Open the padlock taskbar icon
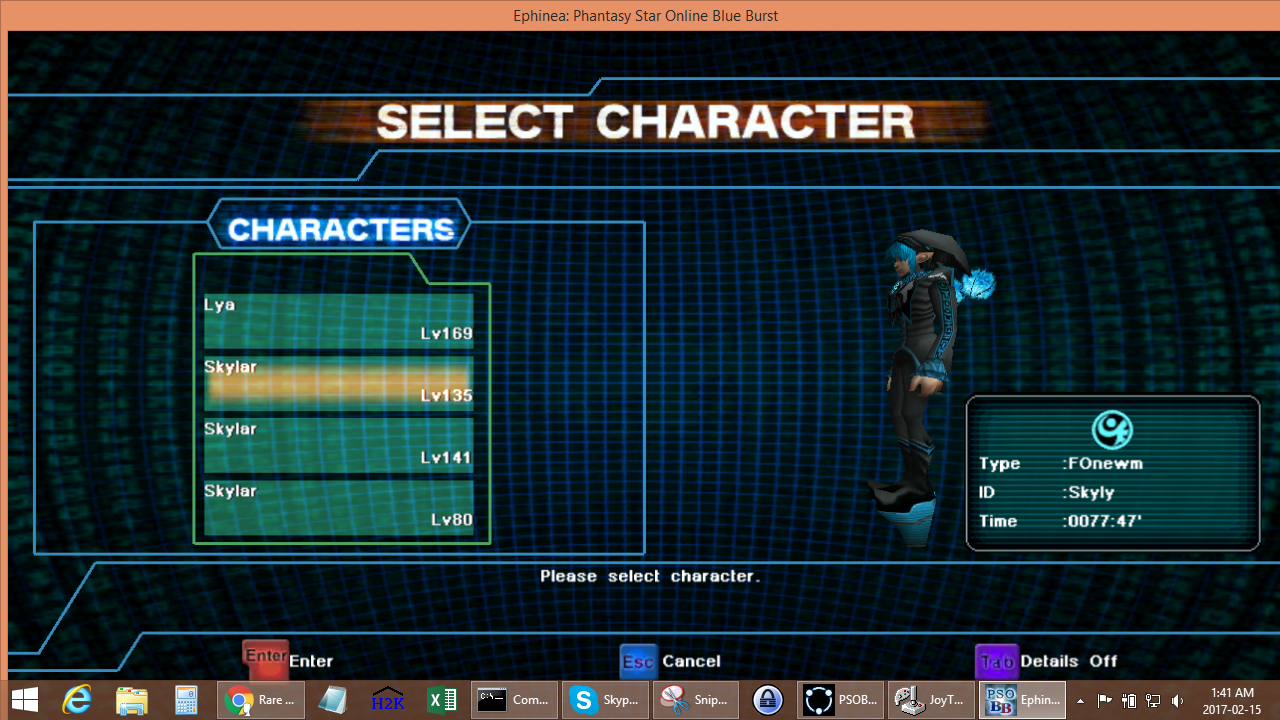The height and width of the screenshot is (720, 1280). click(x=767, y=700)
